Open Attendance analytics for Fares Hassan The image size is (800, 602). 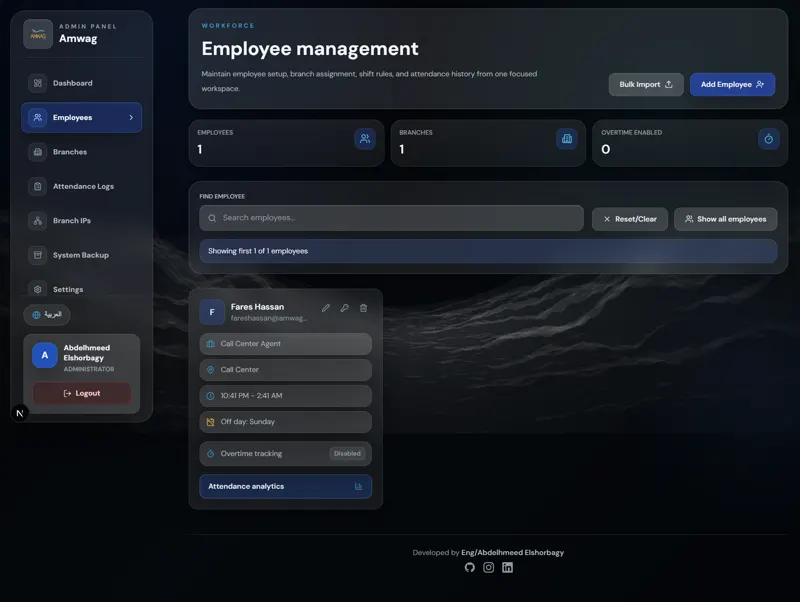pyautogui.click(x=286, y=487)
